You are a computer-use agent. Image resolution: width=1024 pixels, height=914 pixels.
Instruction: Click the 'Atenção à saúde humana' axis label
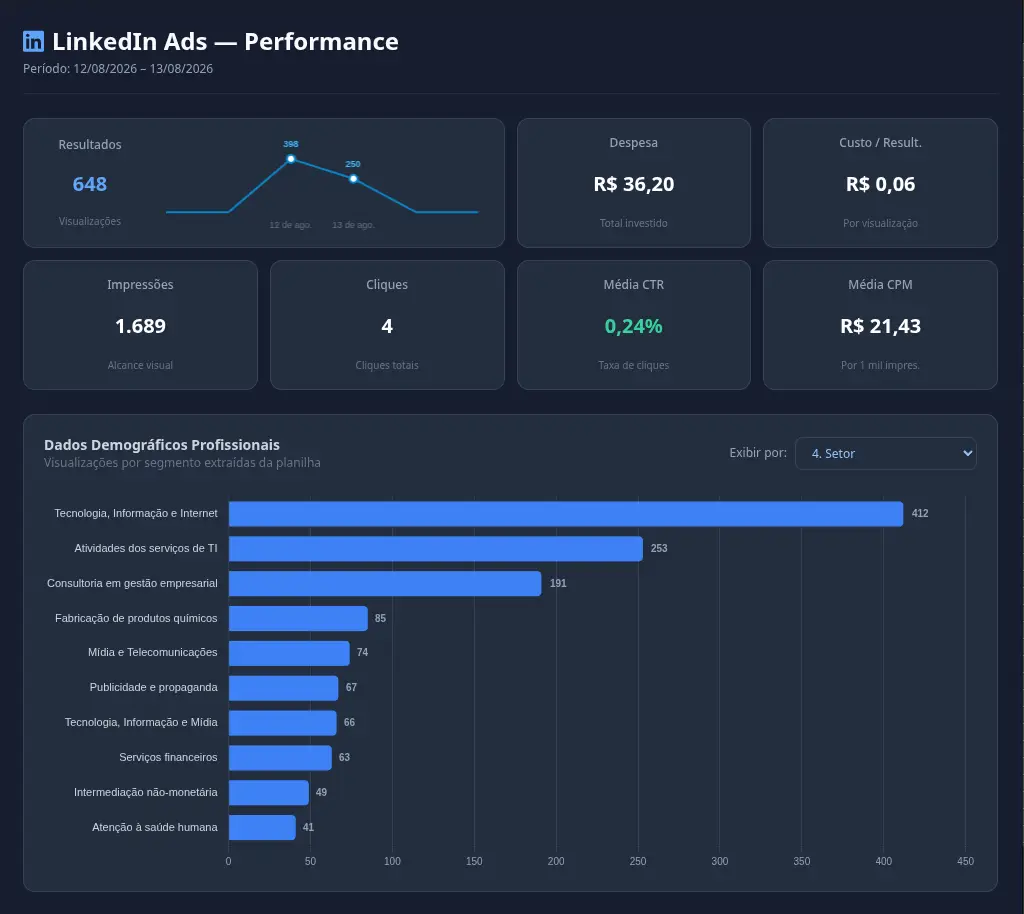(x=155, y=827)
